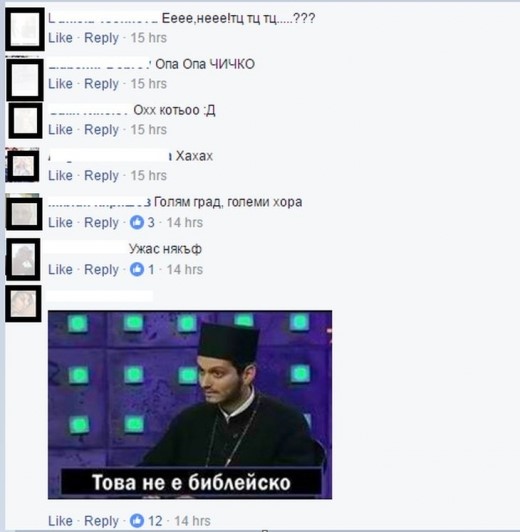This screenshot has width=520, height=532.
Task: Open the avatar beside 'Голям град' comment
Action: coord(24,214)
